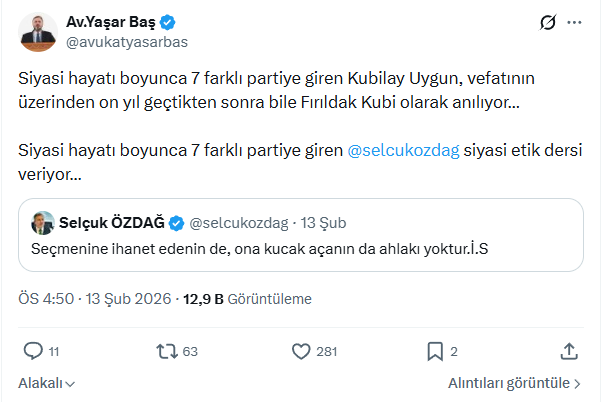The height and width of the screenshot is (402, 602).
Task: Click the Grok icon on tweet header
Action: tap(547, 22)
